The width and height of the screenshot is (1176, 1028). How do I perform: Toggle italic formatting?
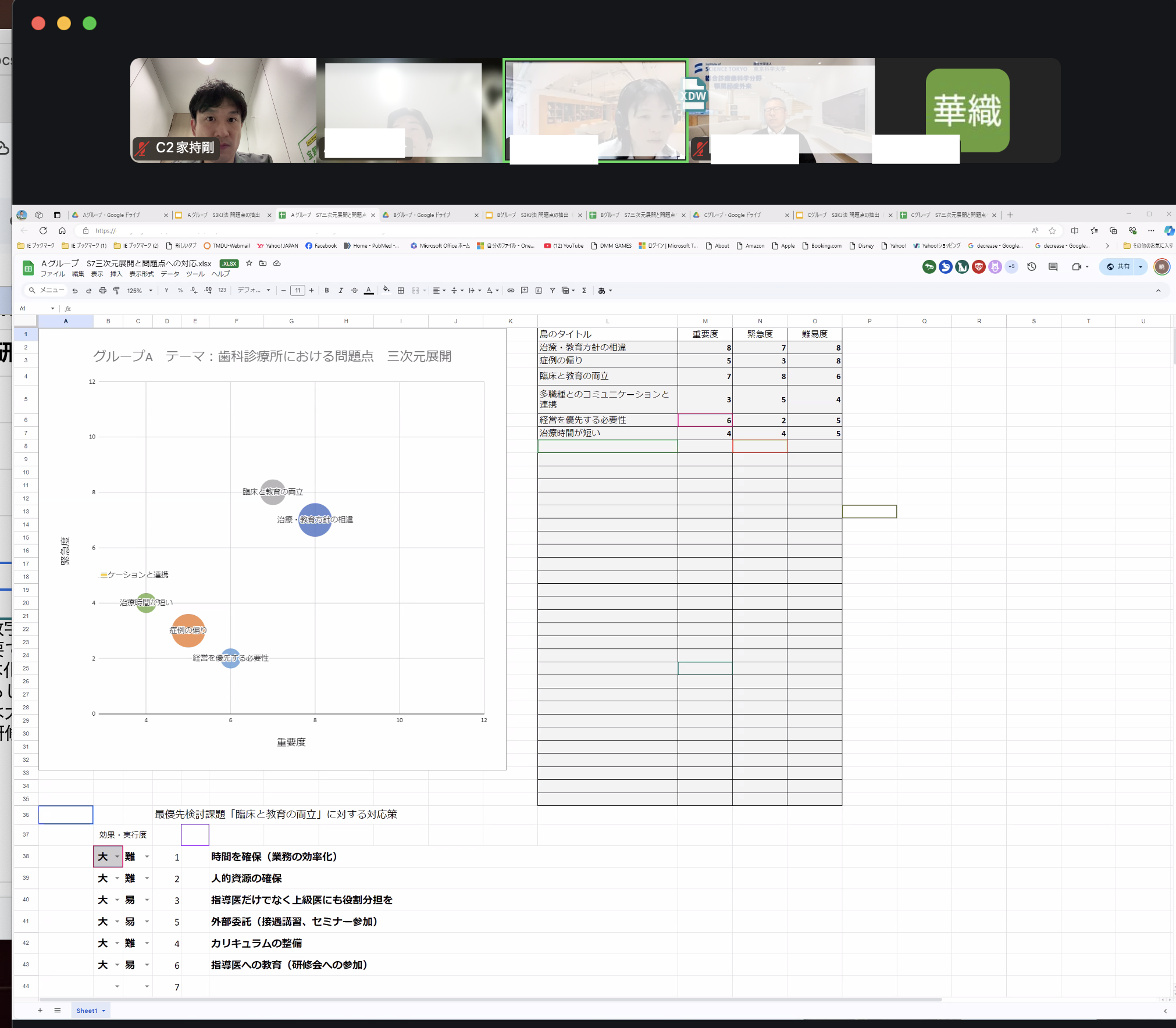(341, 291)
